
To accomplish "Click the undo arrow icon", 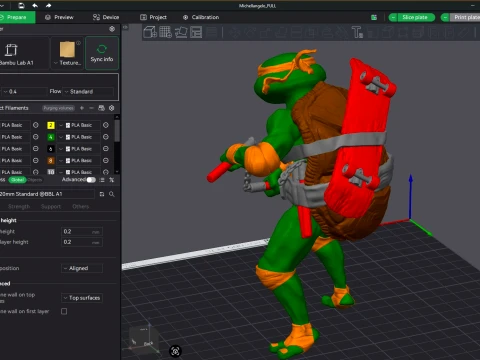I will (35, 6).
